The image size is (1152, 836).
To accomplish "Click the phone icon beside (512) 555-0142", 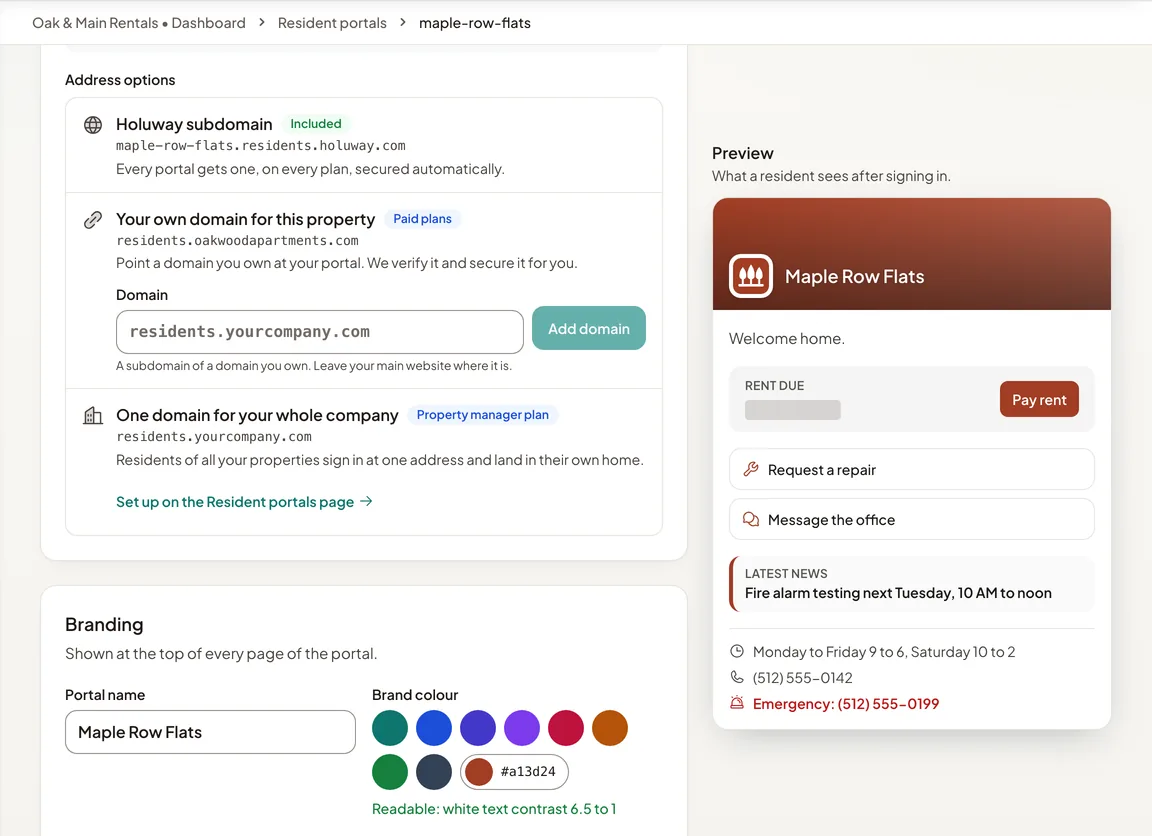I will point(737,677).
